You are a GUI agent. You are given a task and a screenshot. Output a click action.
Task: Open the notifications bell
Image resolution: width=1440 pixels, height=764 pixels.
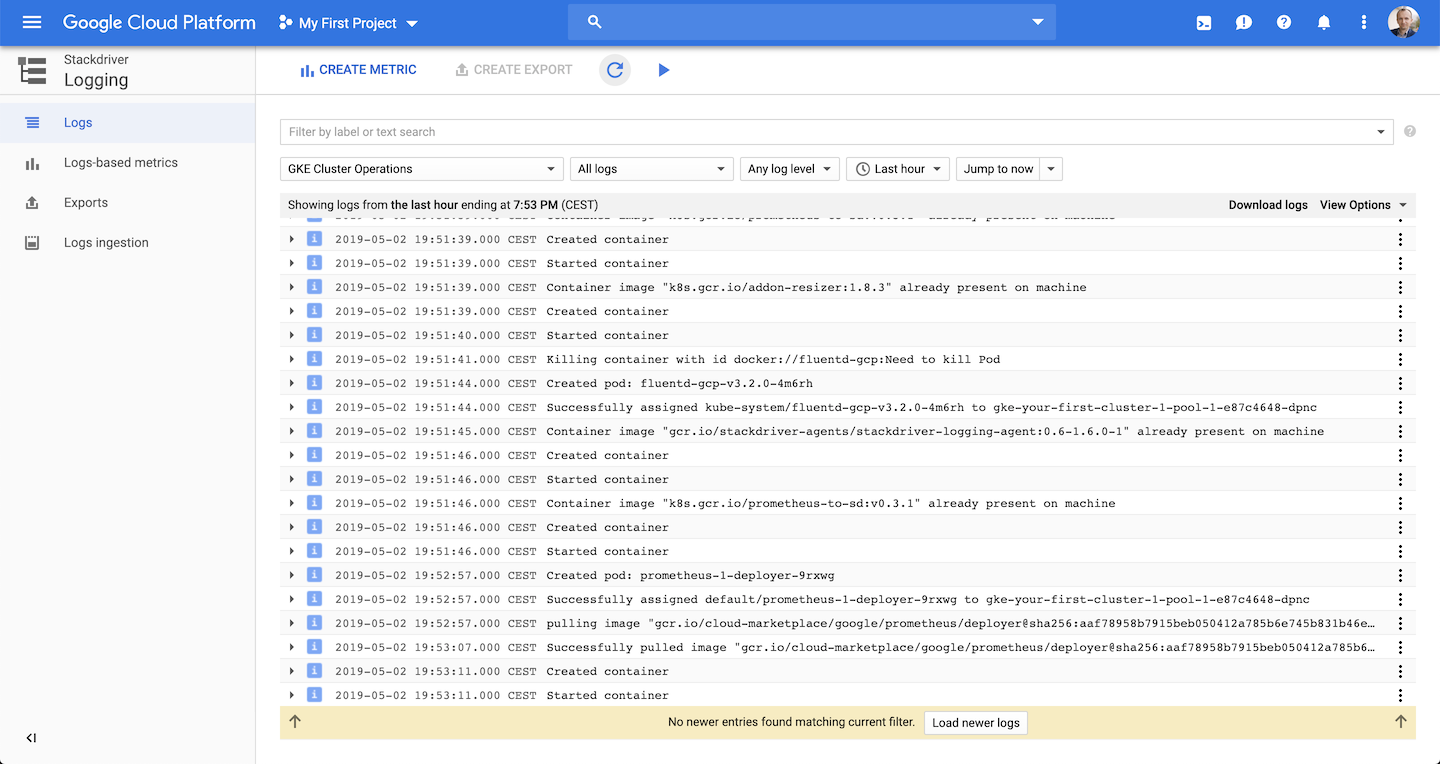click(x=1324, y=22)
